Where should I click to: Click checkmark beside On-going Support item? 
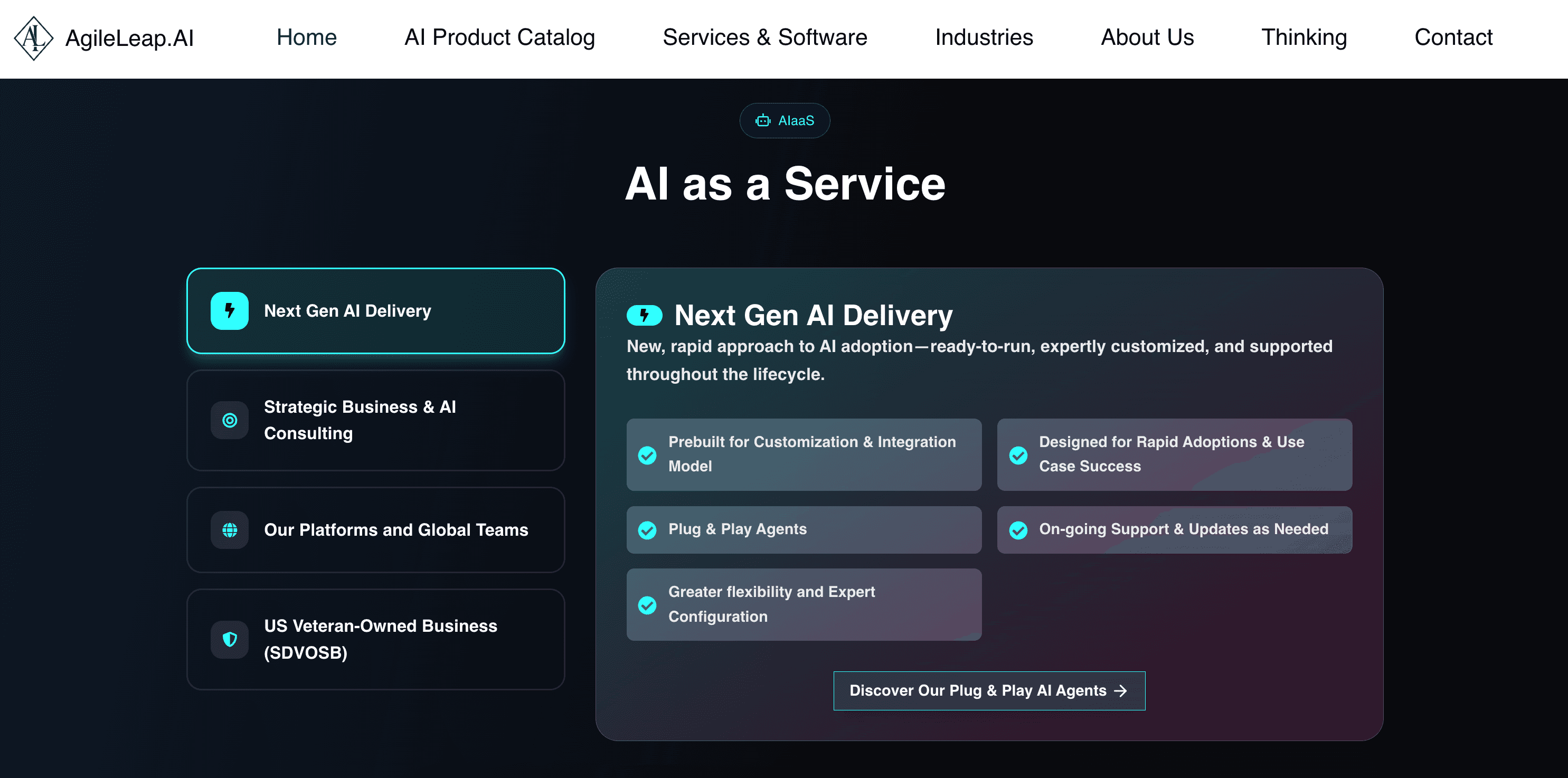tap(1018, 529)
